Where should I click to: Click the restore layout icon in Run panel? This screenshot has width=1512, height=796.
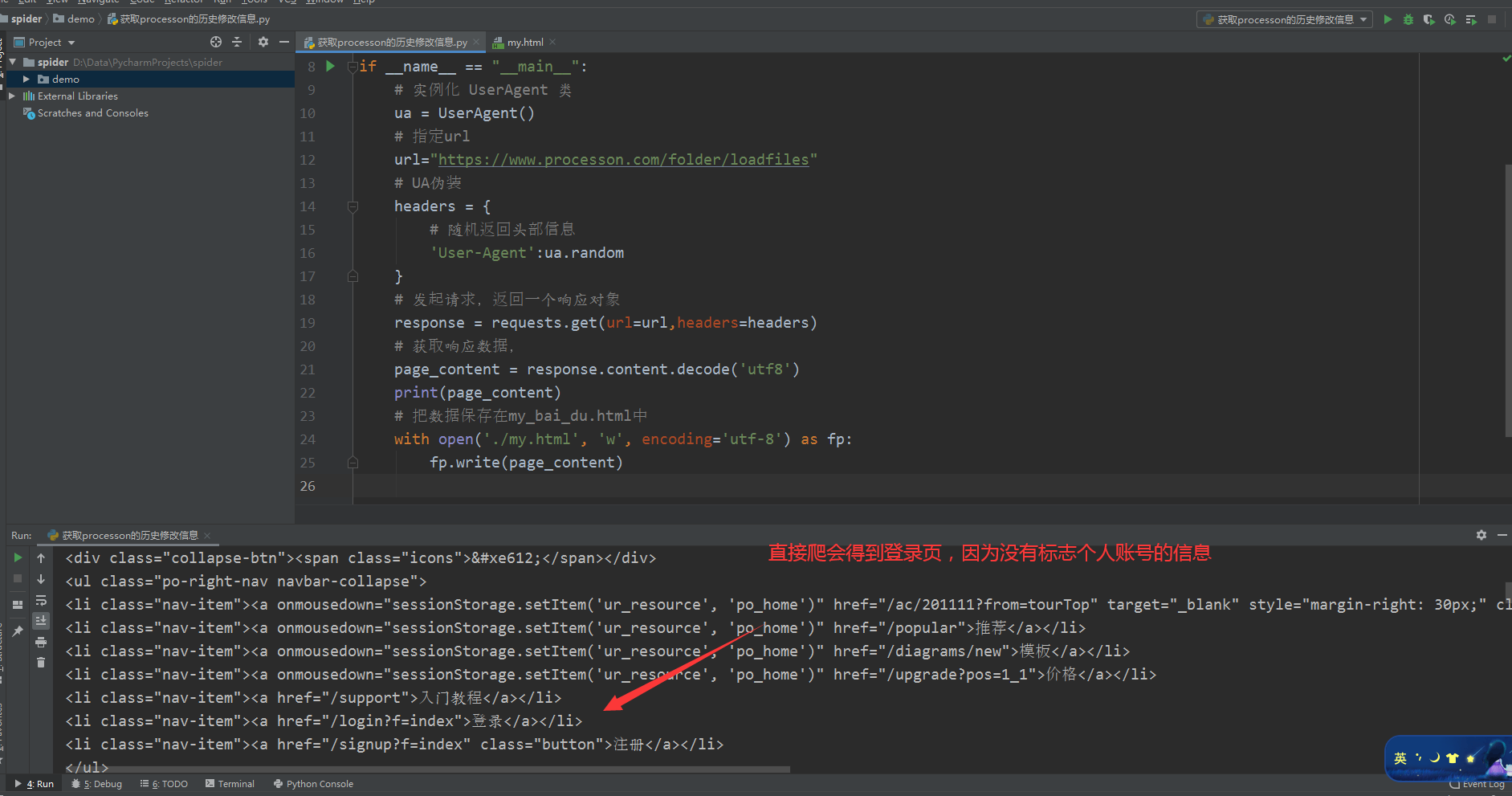click(x=18, y=605)
